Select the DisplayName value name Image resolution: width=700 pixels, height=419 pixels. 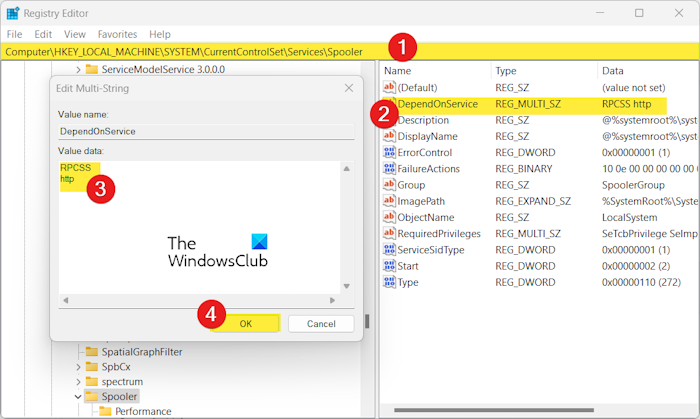tap(427, 136)
